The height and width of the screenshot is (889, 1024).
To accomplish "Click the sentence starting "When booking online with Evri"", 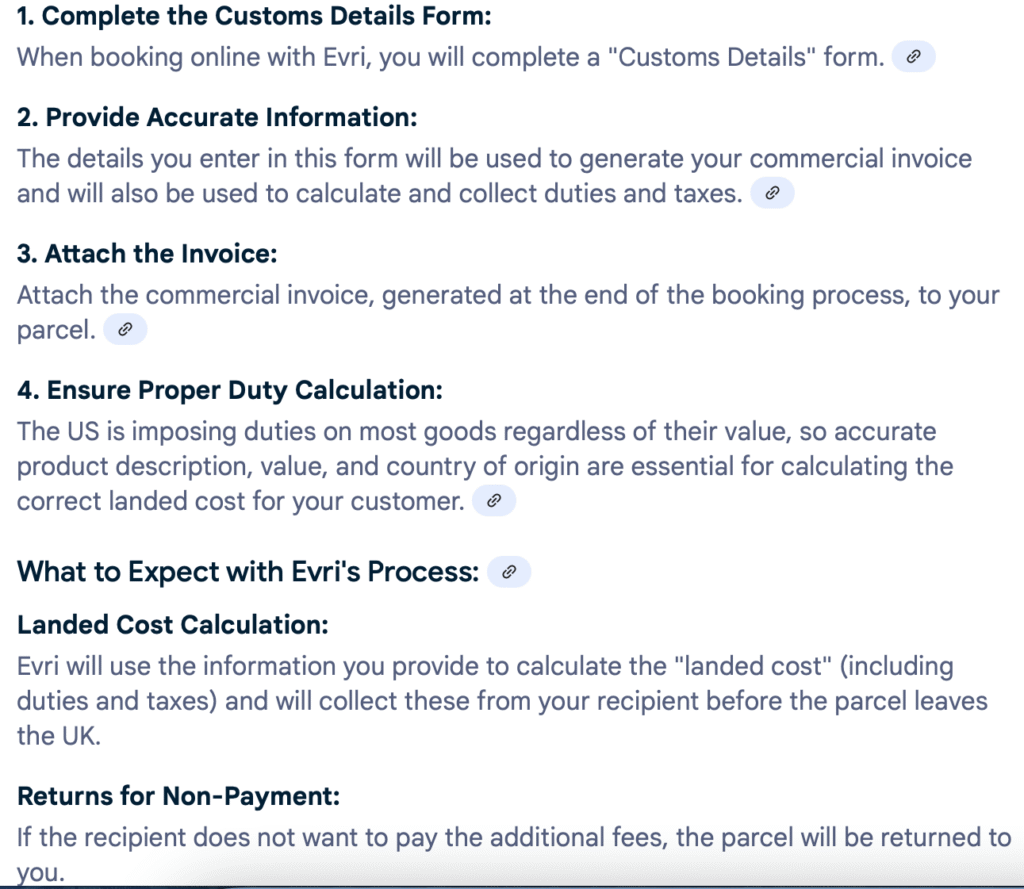I will pos(450,57).
